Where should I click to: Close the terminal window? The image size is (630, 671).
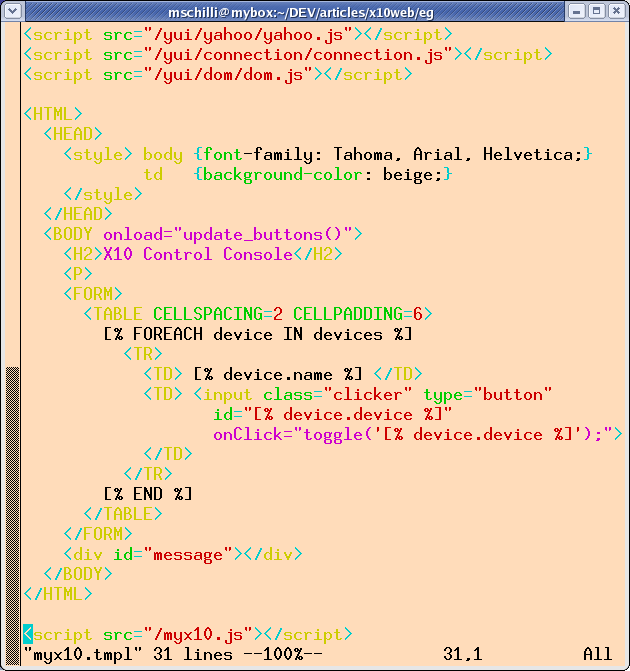click(616, 11)
